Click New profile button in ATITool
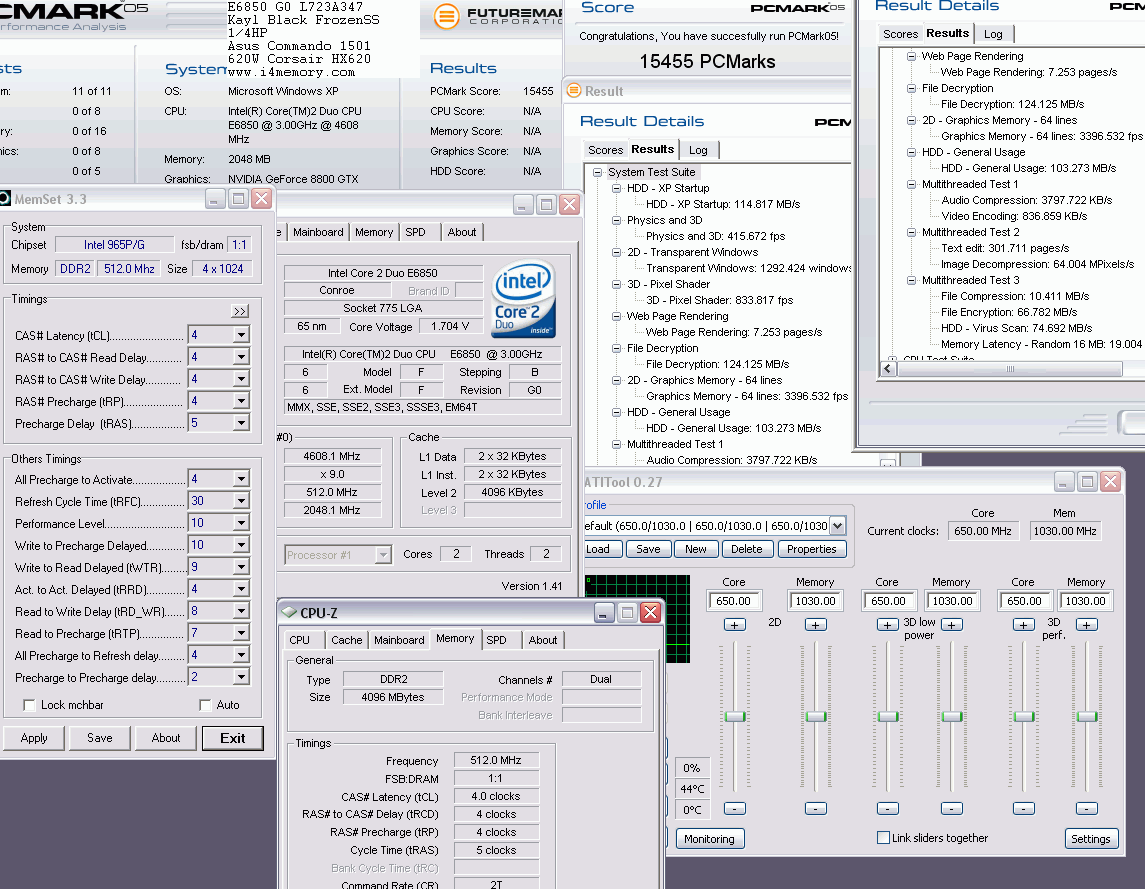This screenshot has height=889, width=1145. pos(695,549)
